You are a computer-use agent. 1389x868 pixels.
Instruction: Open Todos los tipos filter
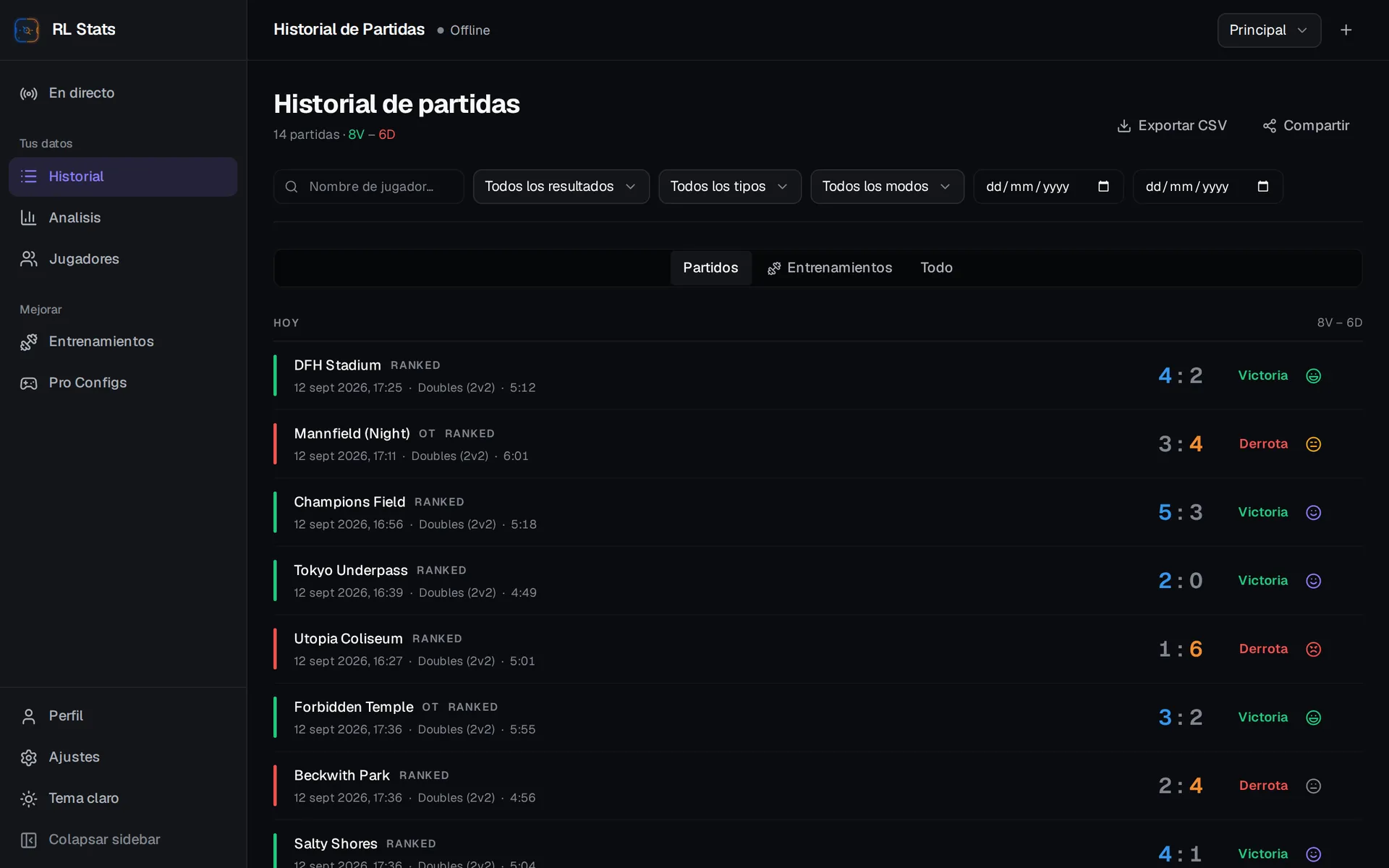click(729, 187)
